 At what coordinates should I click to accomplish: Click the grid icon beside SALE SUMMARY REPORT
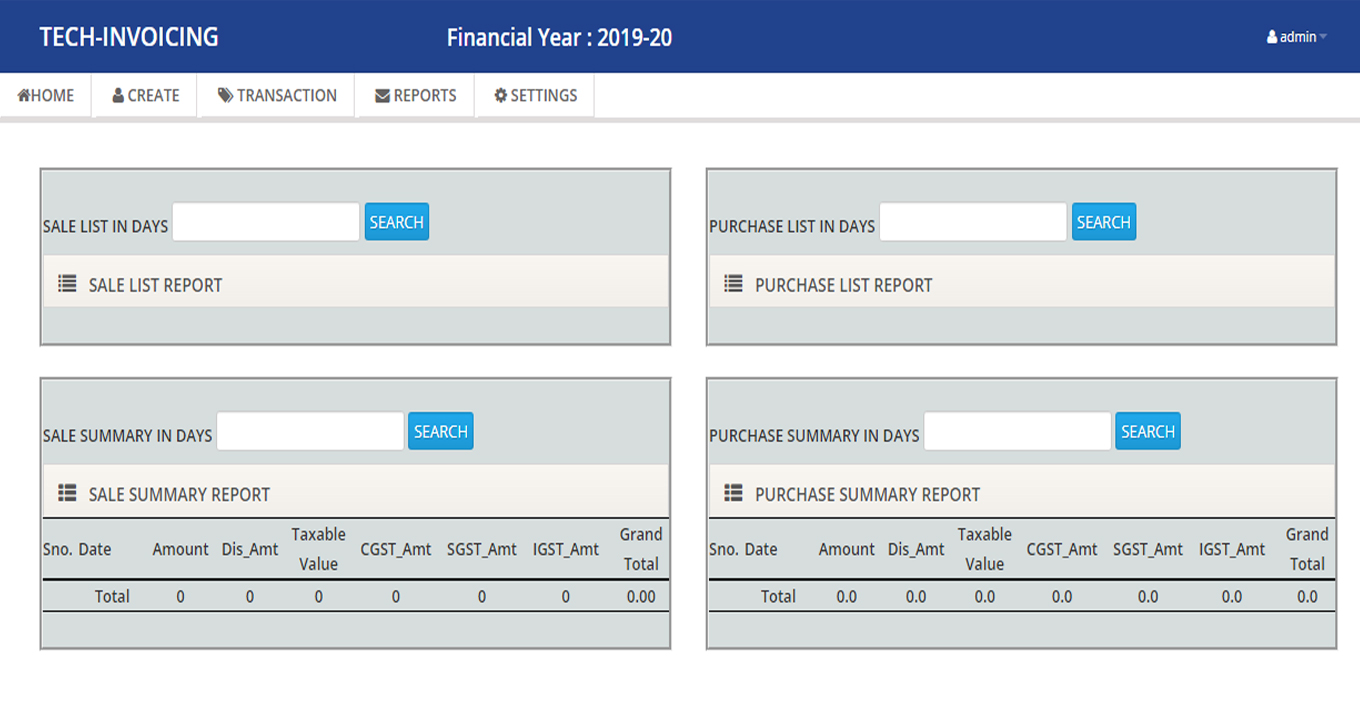pyautogui.click(x=67, y=493)
